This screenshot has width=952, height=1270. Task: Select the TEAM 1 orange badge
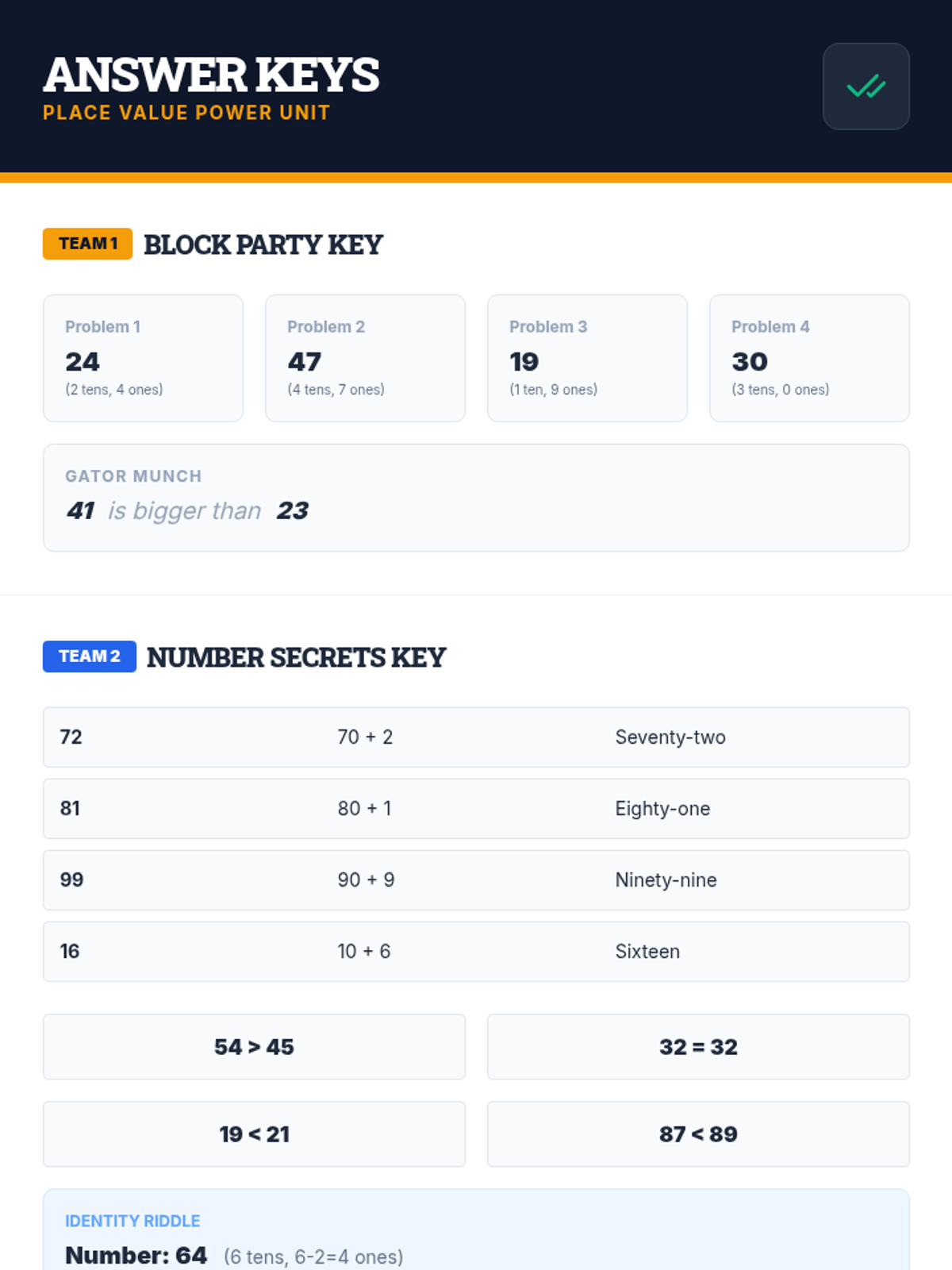[x=87, y=244]
